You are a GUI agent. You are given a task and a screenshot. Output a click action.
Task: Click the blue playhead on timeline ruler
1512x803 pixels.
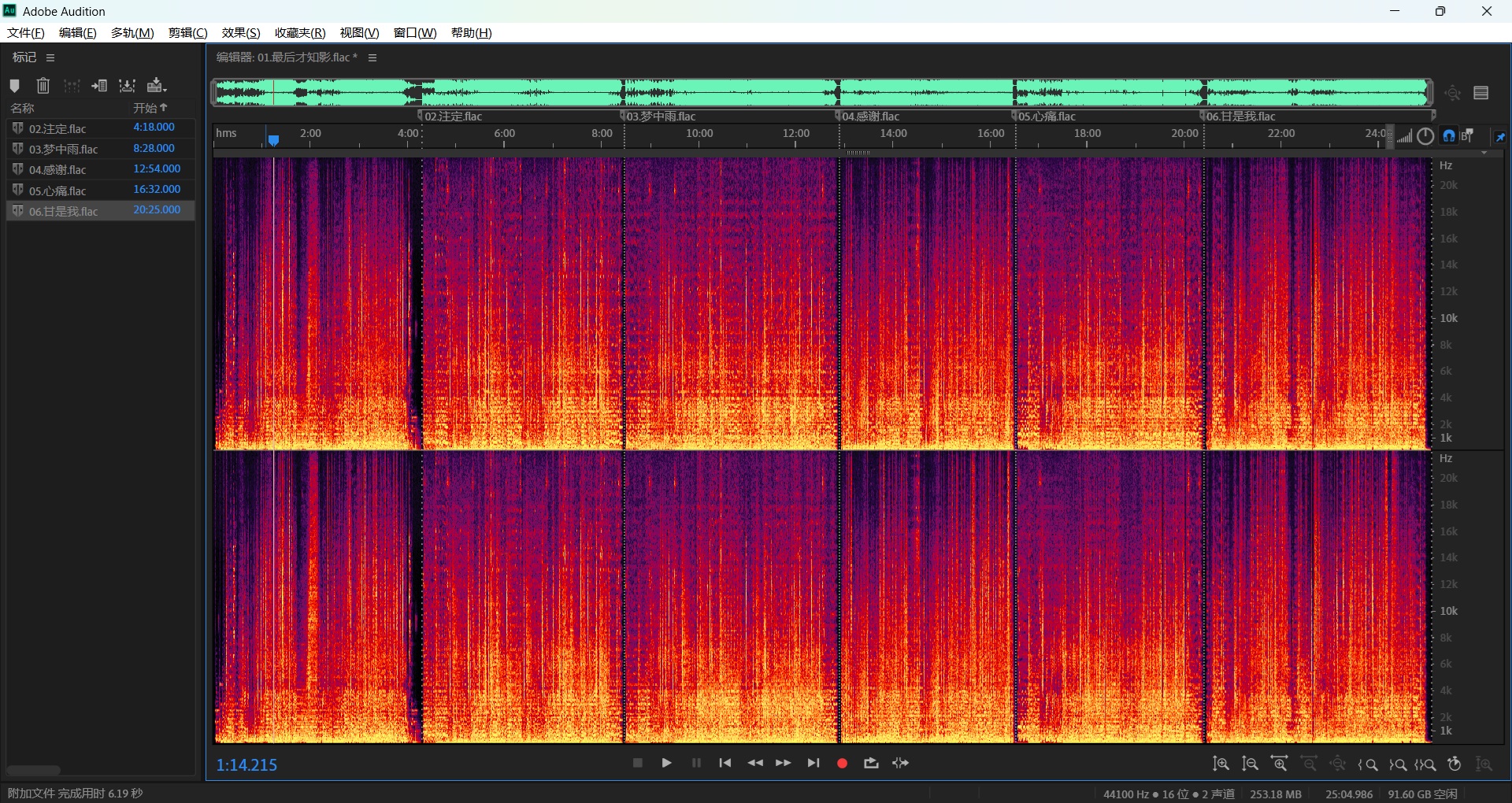point(273,140)
